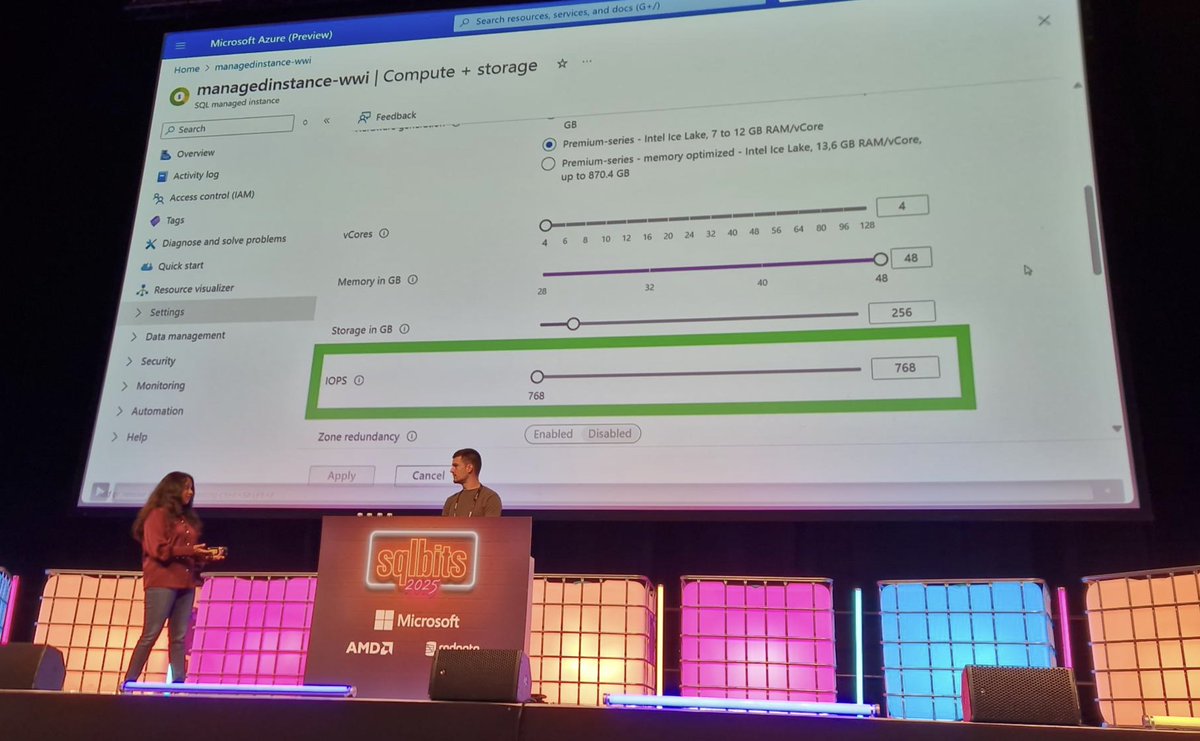Open Diagnose and solve problems
The height and width of the screenshot is (741, 1200).
coord(224,241)
